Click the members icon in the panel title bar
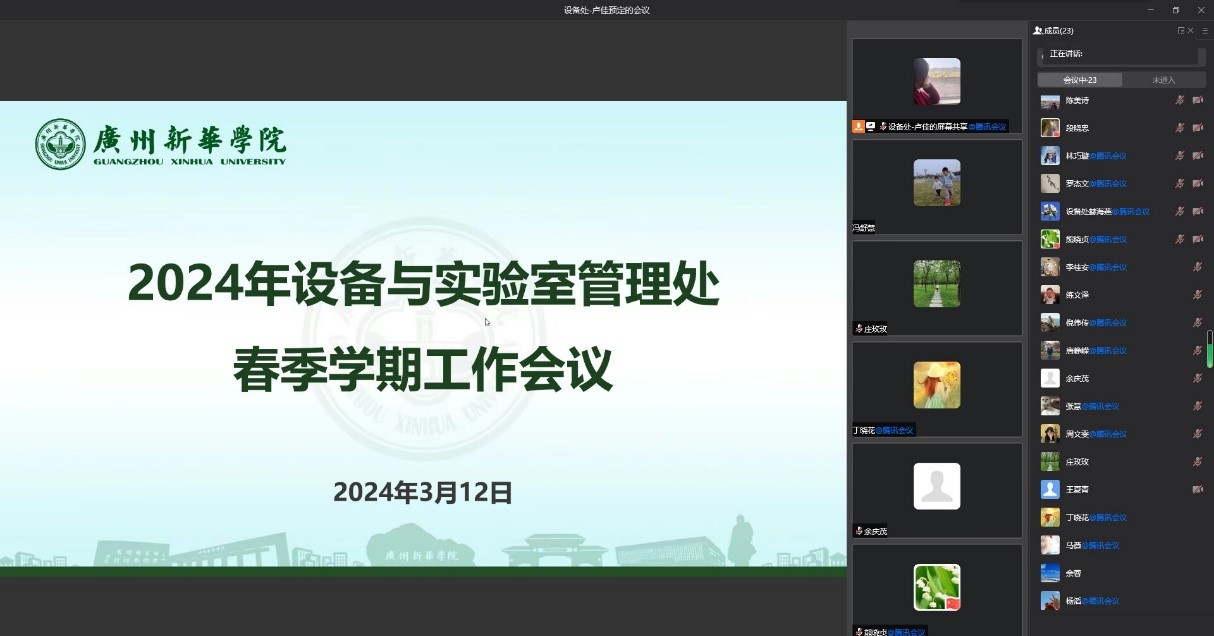The width and height of the screenshot is (1214, 636). pos(1037,30)
